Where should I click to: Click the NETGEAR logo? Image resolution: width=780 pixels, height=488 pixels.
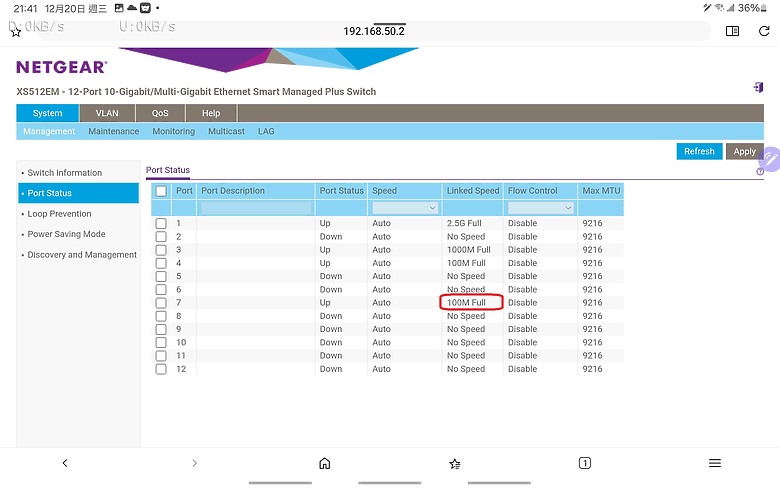[62, 67]
